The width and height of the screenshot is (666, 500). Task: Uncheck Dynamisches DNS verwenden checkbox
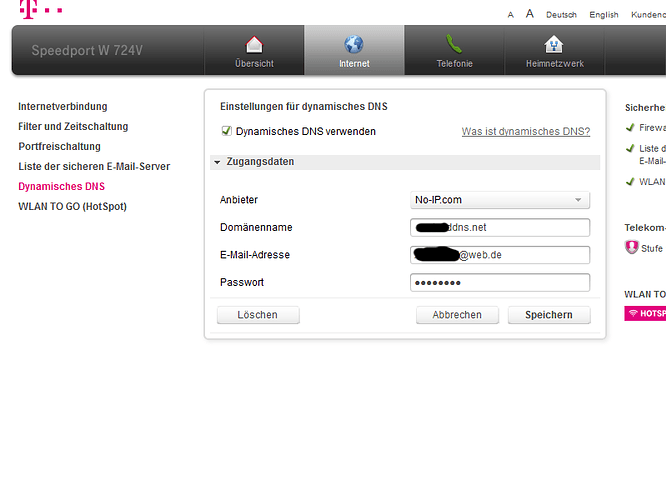[226, 131]
